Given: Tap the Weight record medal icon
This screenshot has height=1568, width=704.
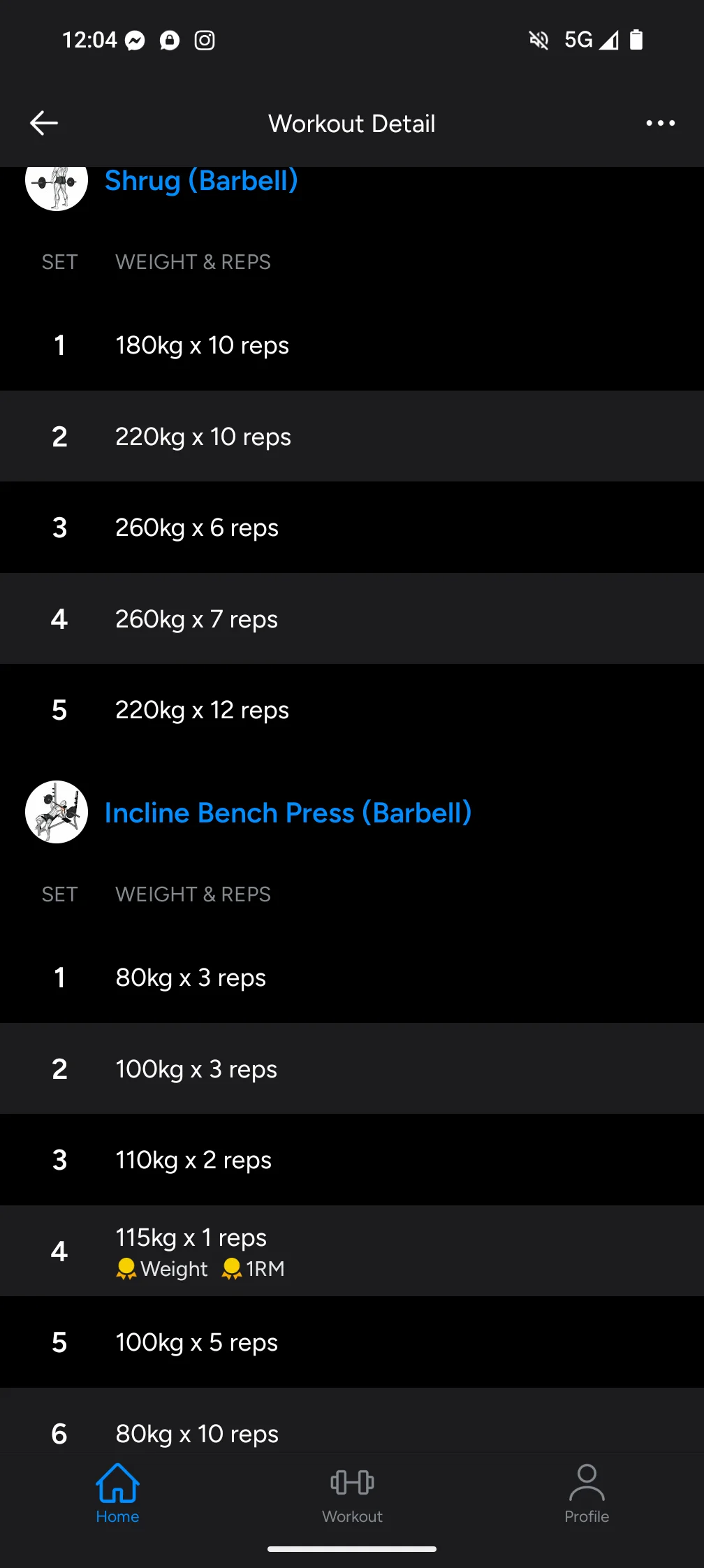Looking at the screenshot, I should 126,1269.
